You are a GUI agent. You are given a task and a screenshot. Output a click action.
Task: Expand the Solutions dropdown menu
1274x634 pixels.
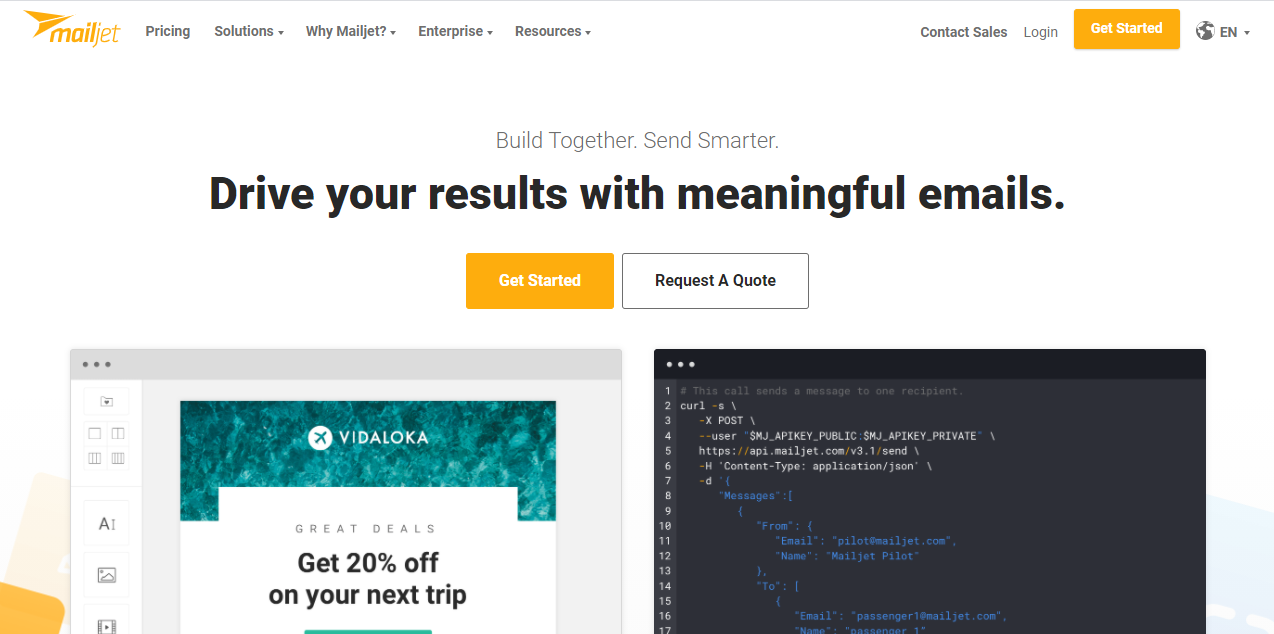pos(248,31)
